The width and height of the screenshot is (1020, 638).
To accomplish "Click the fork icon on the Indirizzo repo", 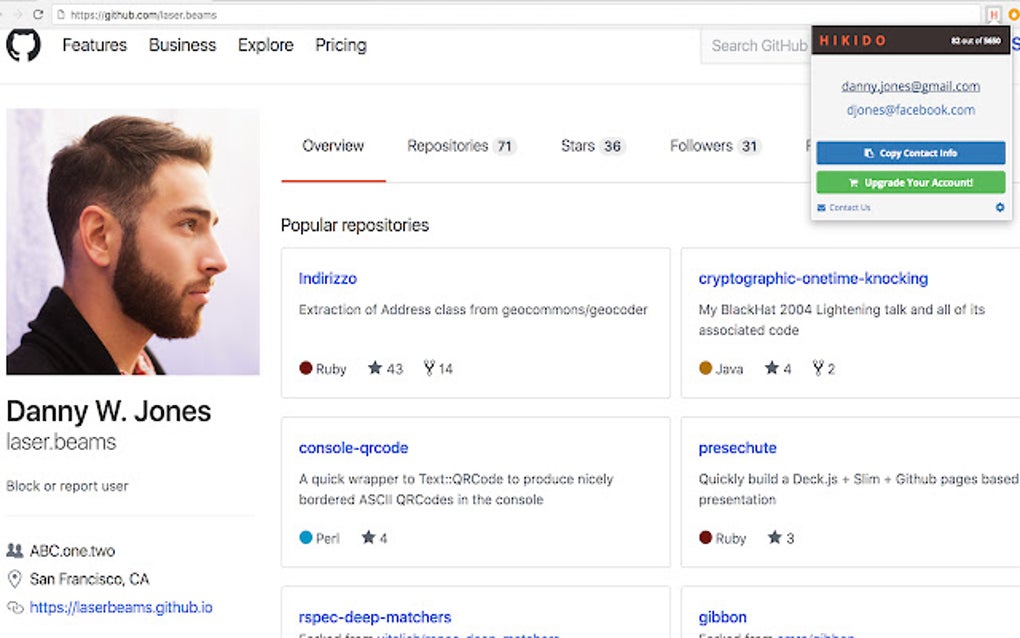I will (x=426, y=368).
